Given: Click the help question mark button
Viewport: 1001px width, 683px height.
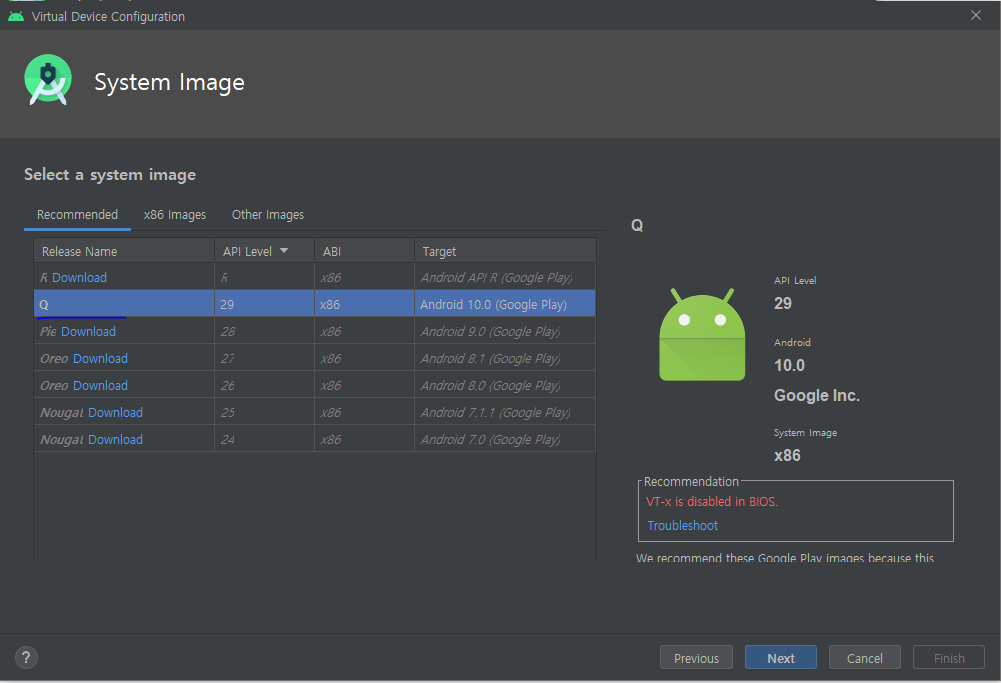Looking at the screenshot, I should click(26, 657).
